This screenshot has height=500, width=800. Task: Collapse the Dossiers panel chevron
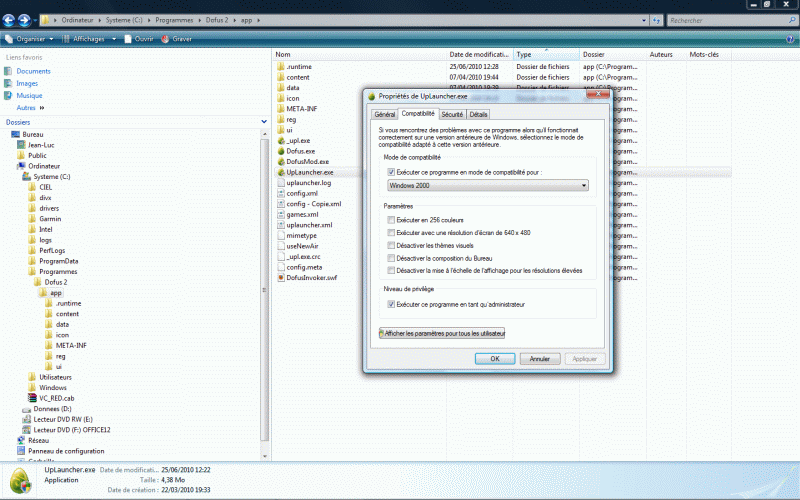click(264, 122)
